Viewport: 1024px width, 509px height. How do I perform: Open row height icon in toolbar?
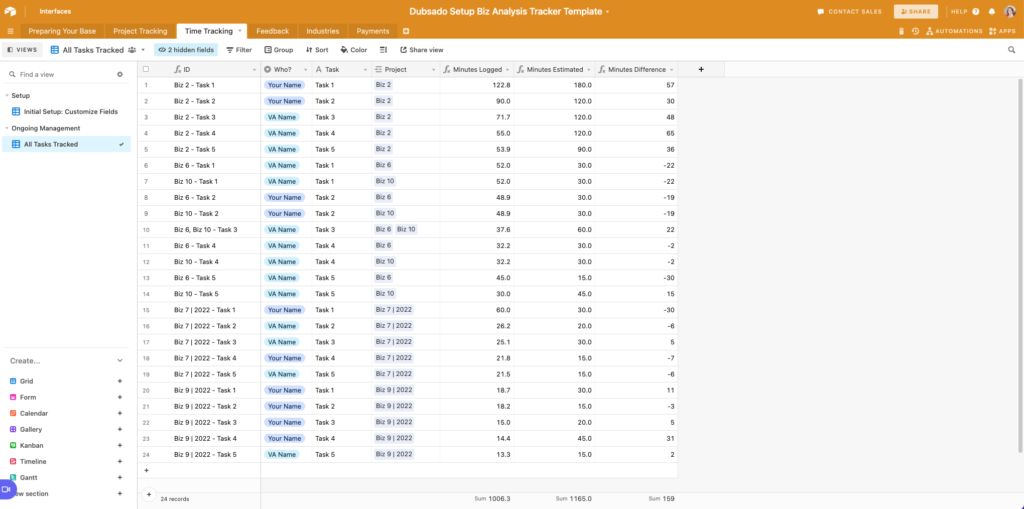pyautogui.click(x=383, y=50)
